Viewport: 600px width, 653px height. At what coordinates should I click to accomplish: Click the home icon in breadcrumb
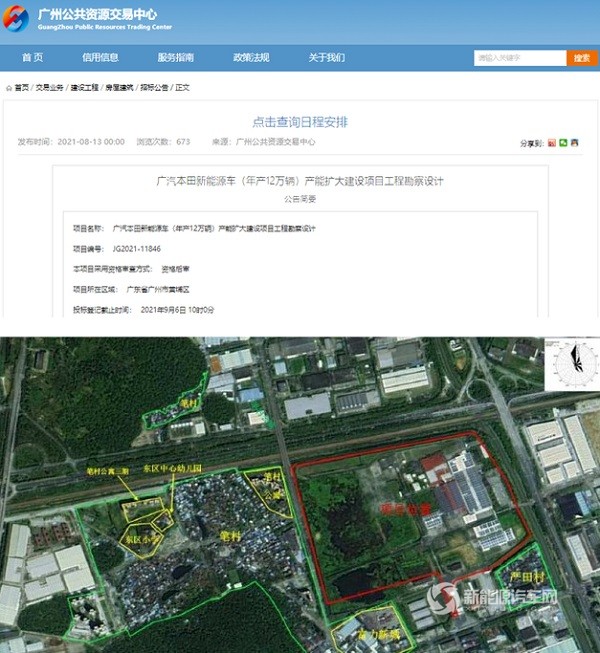click(9, 88)
